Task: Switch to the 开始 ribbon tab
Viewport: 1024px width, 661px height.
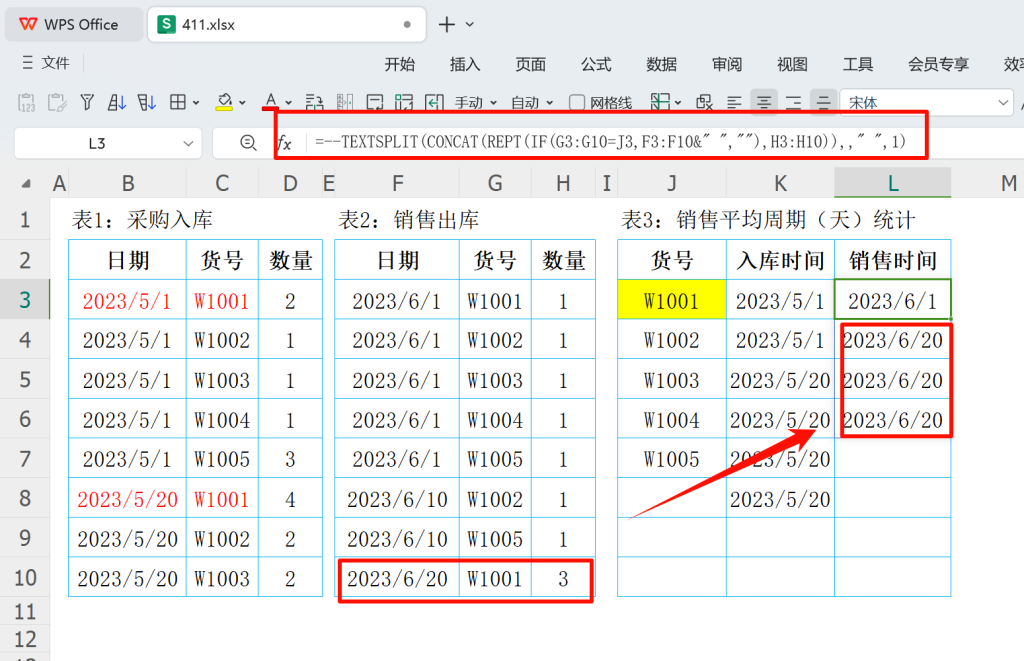Action: tap(400, 64)
